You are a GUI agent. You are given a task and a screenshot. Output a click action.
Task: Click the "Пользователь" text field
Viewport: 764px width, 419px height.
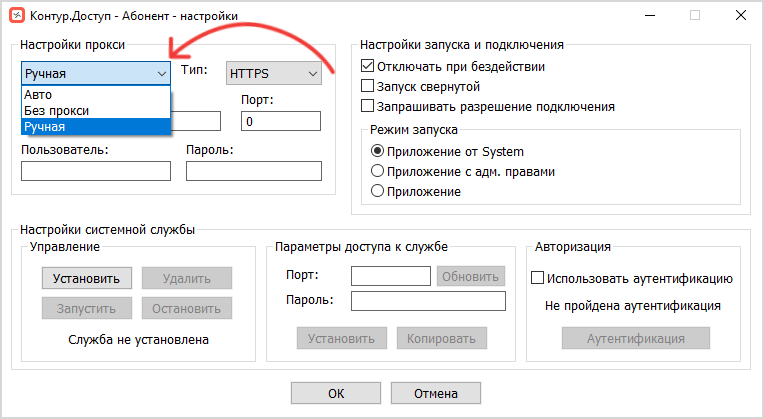coord(96,171)
